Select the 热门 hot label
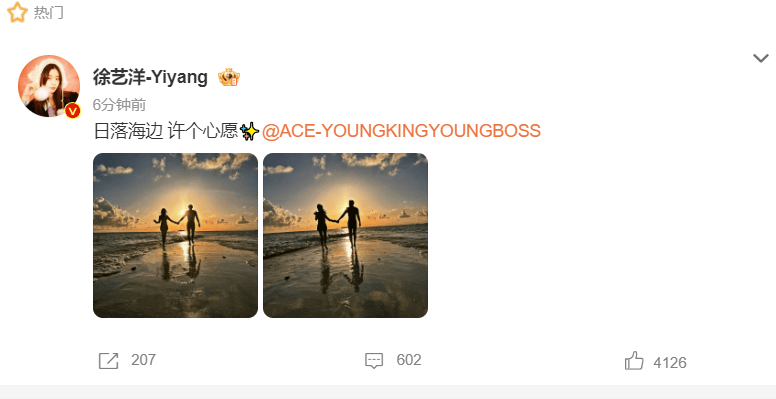 [48, 13]
